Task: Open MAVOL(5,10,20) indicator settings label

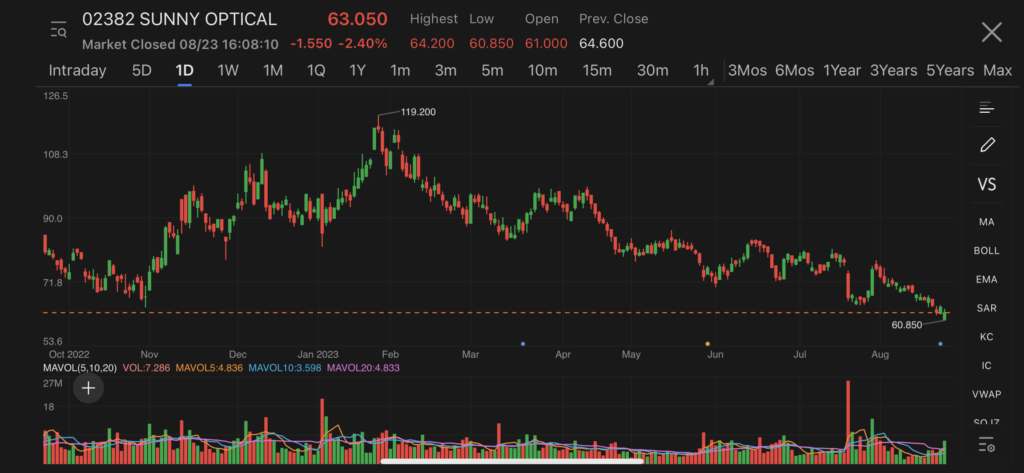Action: coord(80,368)
